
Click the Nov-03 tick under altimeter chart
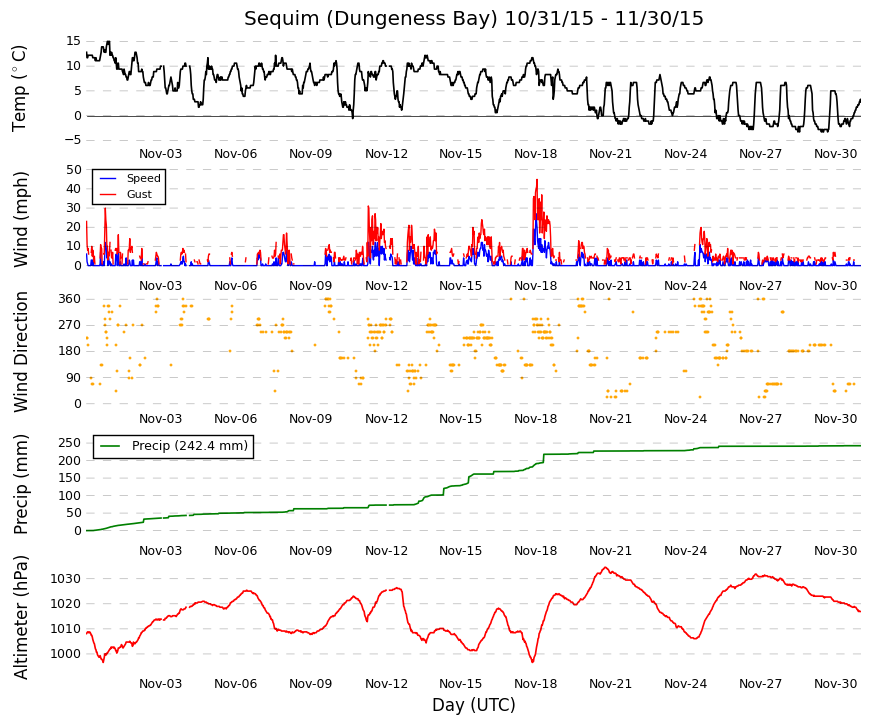pos(160,684)
